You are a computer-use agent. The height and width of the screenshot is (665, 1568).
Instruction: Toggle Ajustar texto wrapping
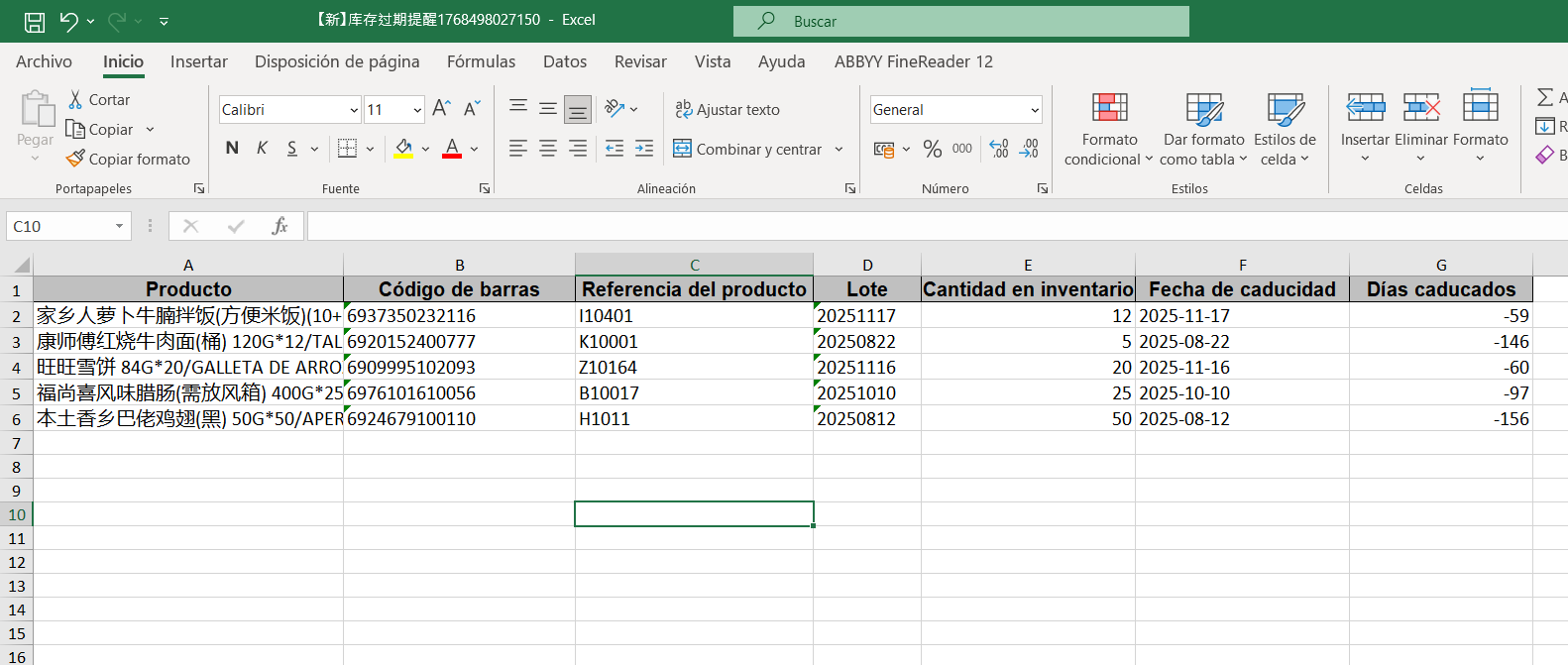point(728,109)
